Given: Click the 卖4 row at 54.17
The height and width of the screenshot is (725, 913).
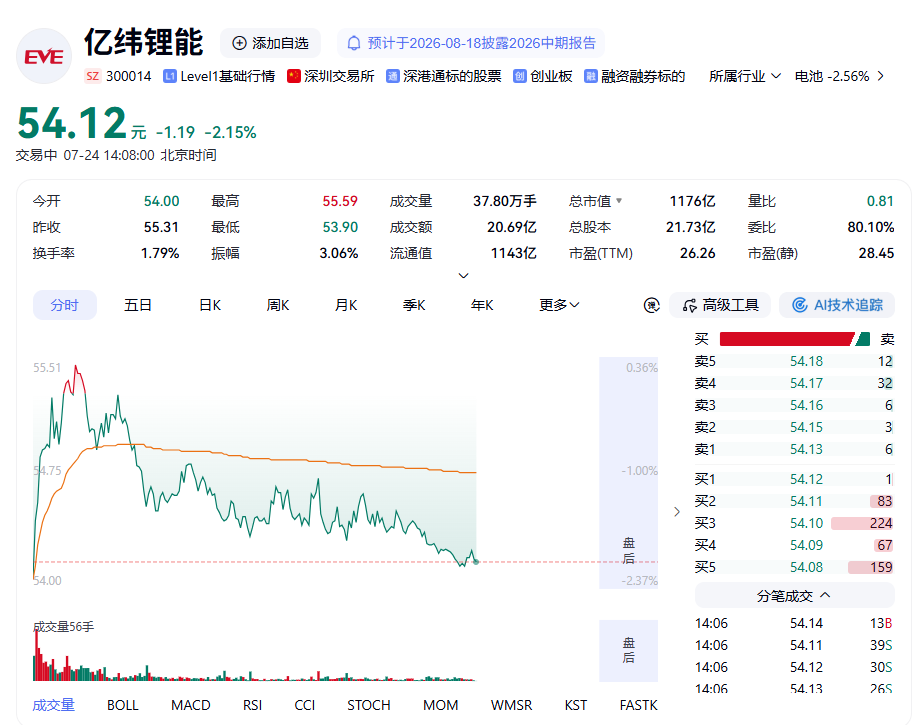Looking at the screenshot, I should [x=794, y=383].
